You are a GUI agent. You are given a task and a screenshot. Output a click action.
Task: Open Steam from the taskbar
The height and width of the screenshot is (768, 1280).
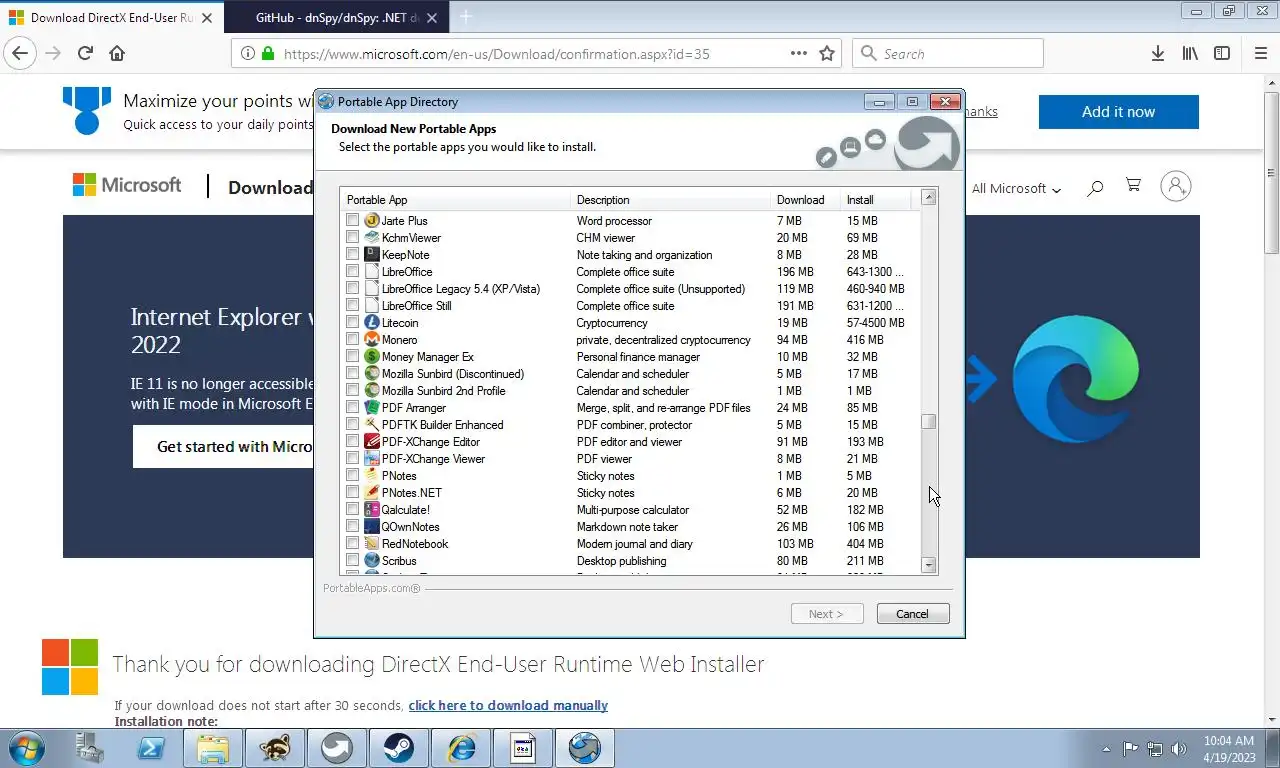point(399,748)
